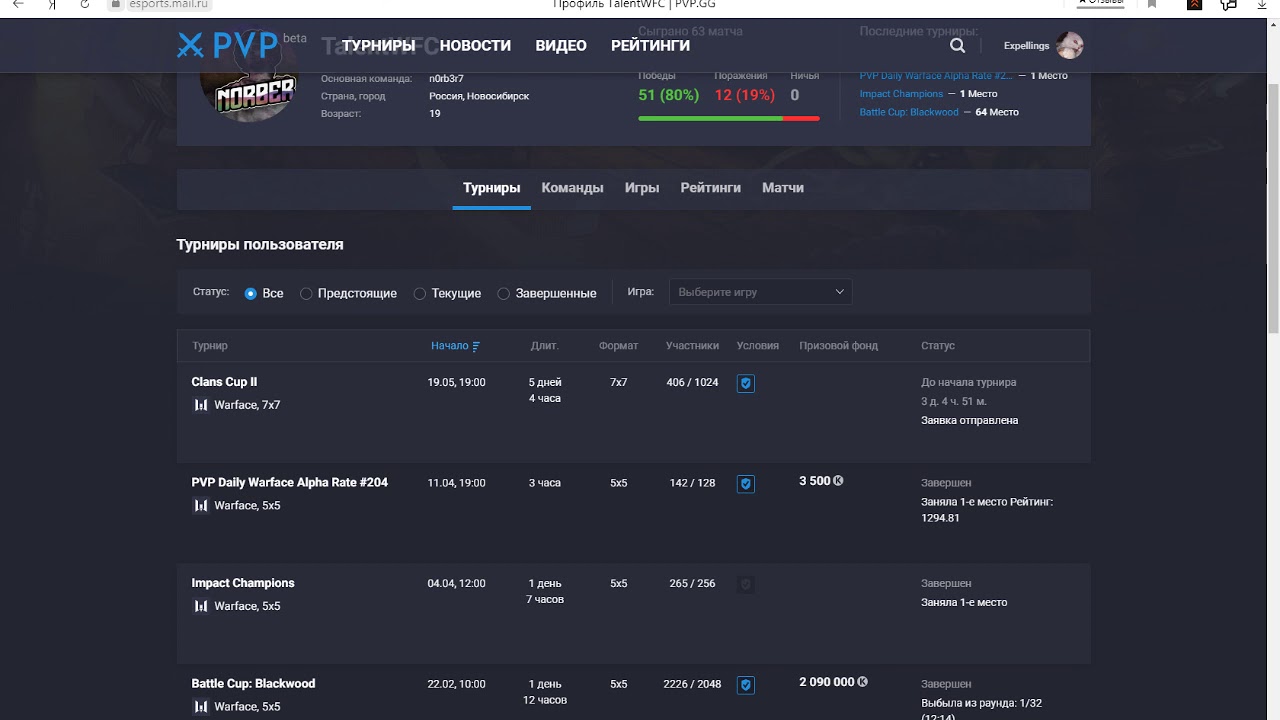Click the shield conditions icon for Battle Cup: Blackwood
Viewport: 1280px width, 720px height.
pyautogui.click(x=745, y=685)
